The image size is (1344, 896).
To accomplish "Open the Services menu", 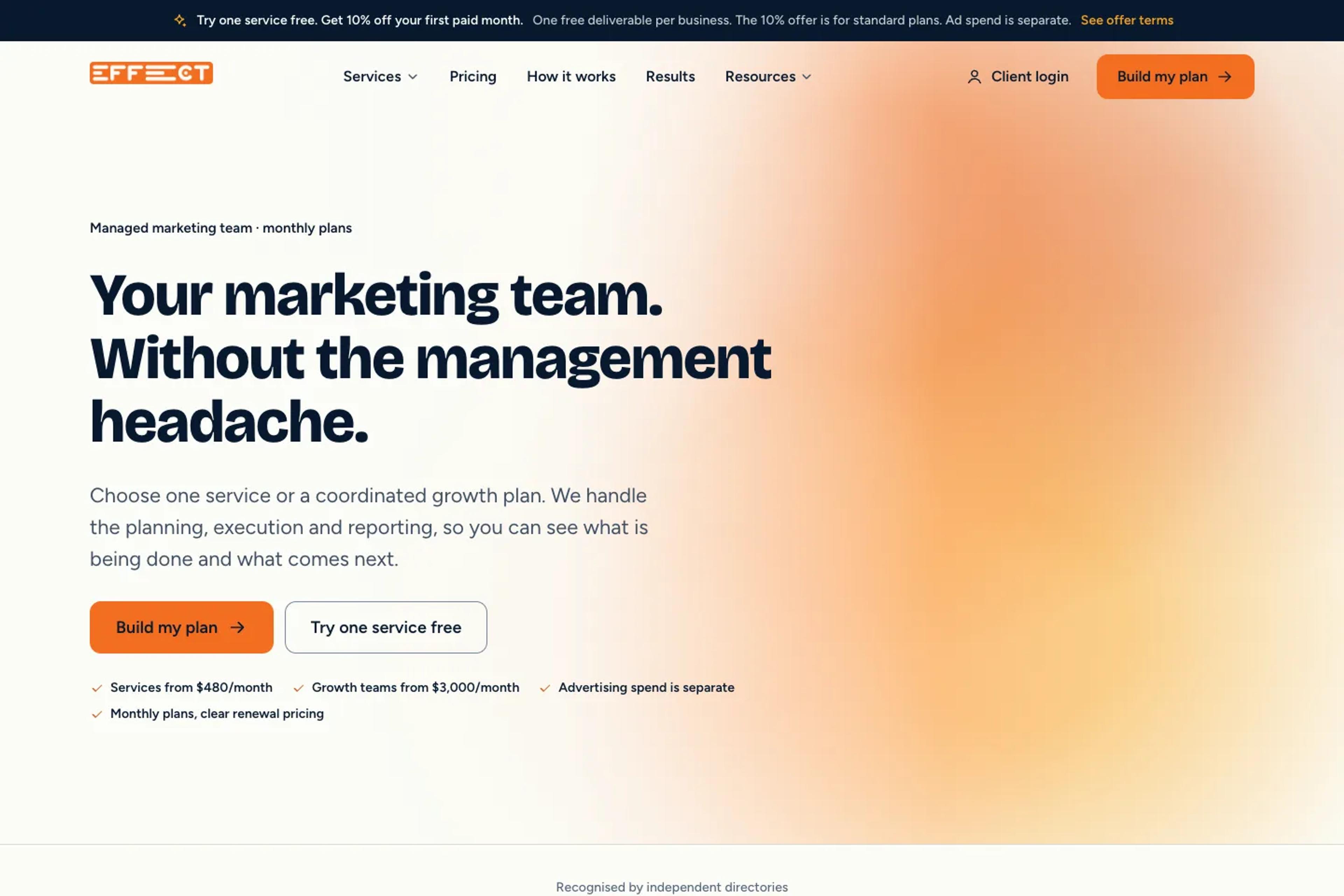I will click(x=380, y=77).
